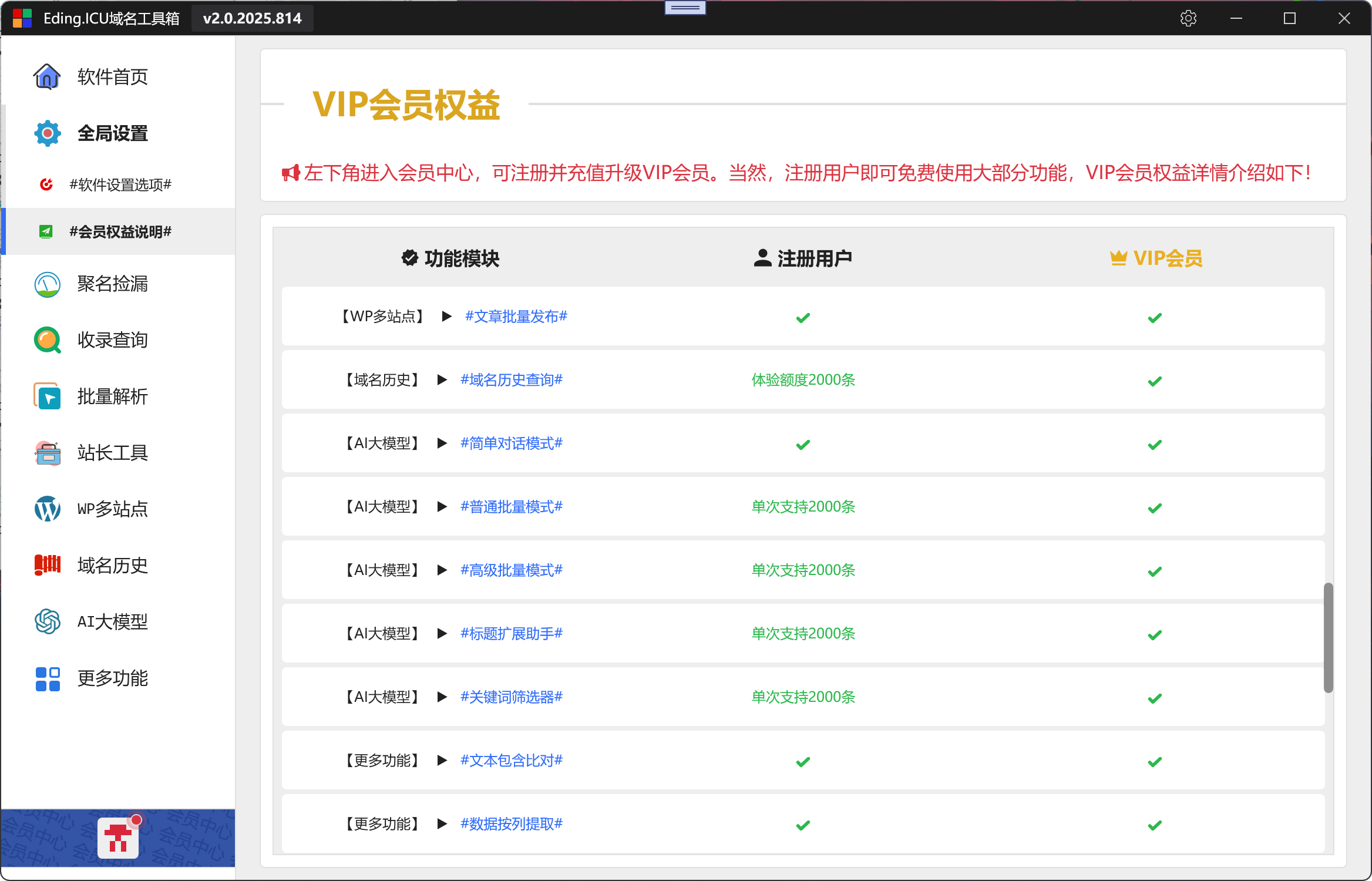Click 单次支持2000条 in #普通批量模式# row
This screenshot has height=881, width=1372.
(803, 507)
